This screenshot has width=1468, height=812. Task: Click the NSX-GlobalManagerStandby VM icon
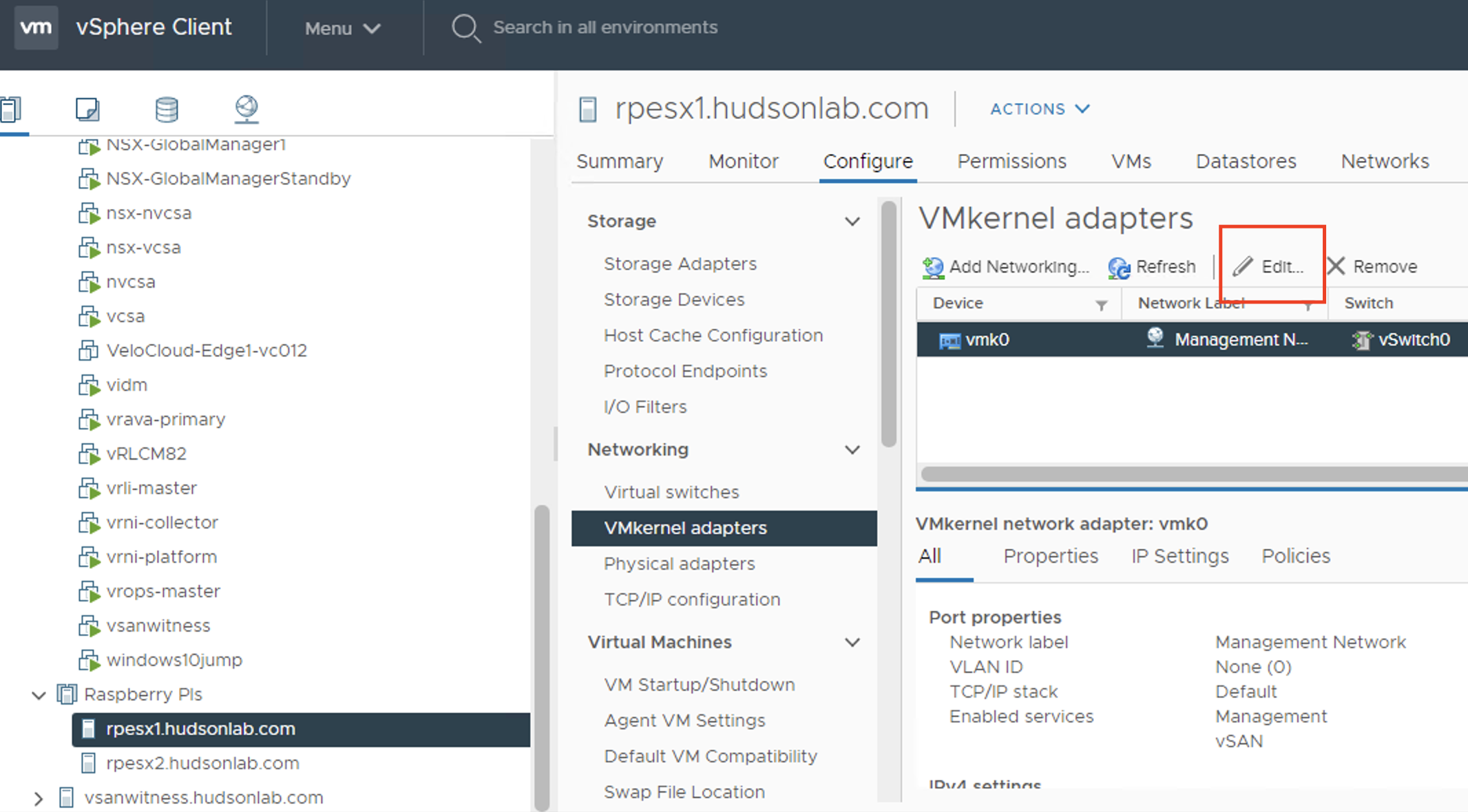coord(88,179)
